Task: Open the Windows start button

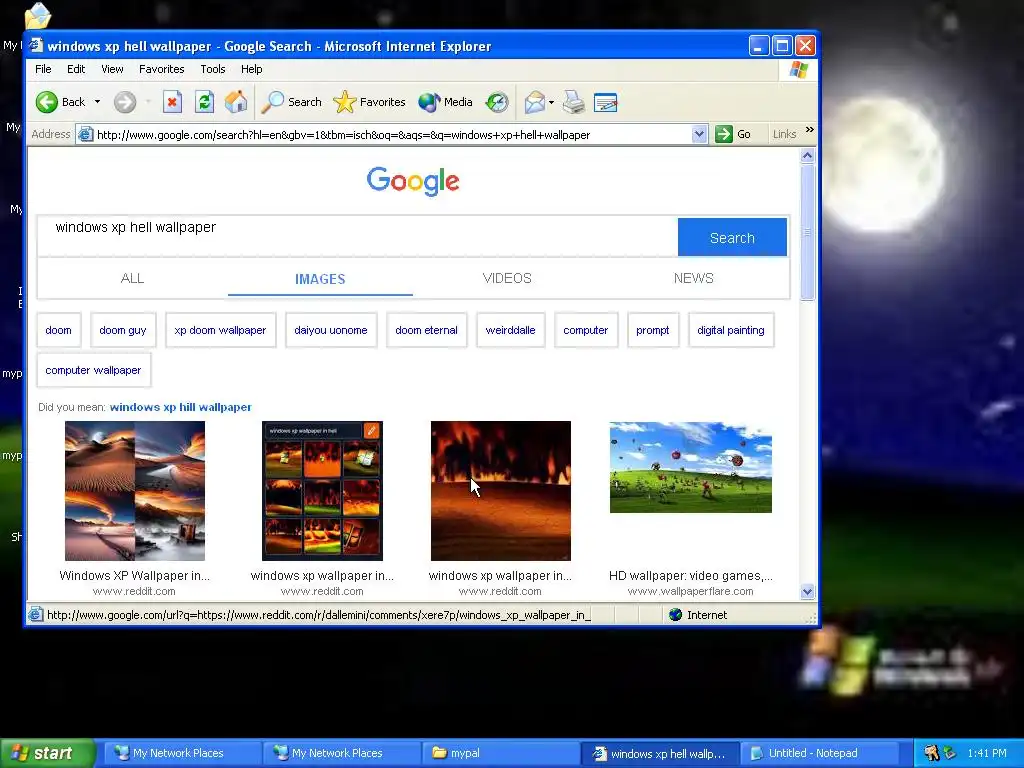Action: pos(47,753)
